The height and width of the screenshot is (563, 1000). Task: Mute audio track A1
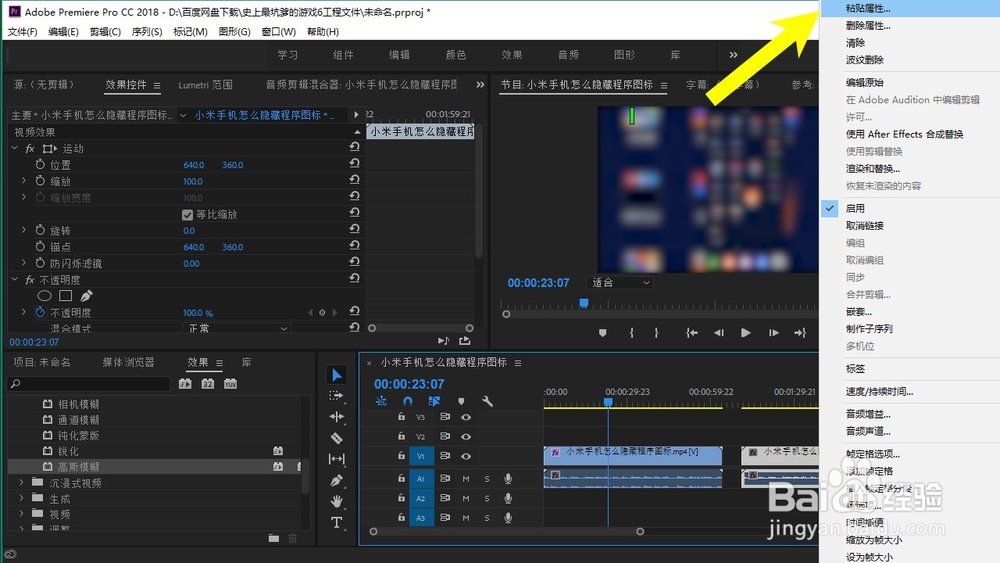[x=466, y=479]
